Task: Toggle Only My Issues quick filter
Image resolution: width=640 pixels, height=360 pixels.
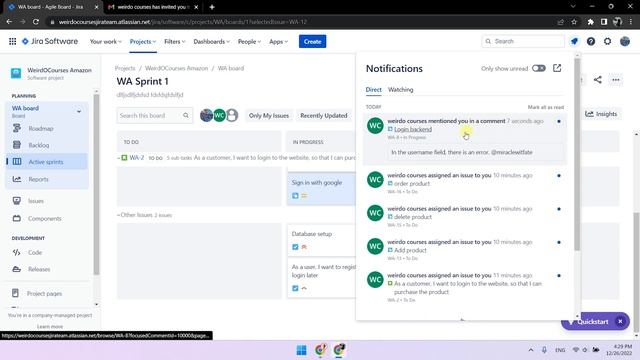Action: (269, 116)
